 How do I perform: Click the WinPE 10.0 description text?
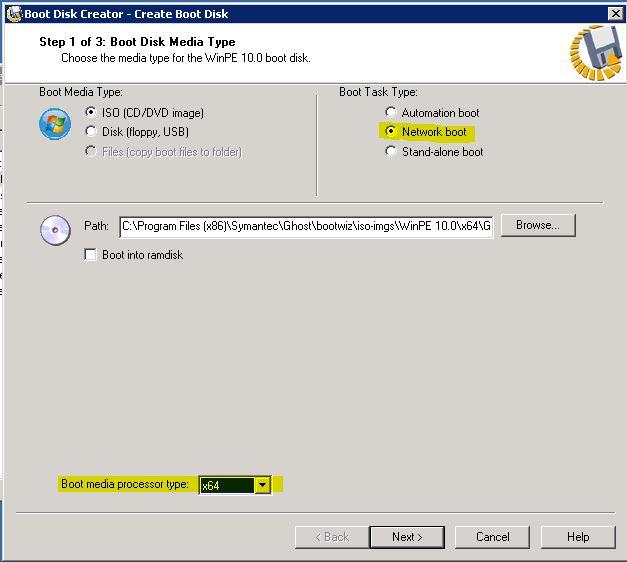coord(186,58)
